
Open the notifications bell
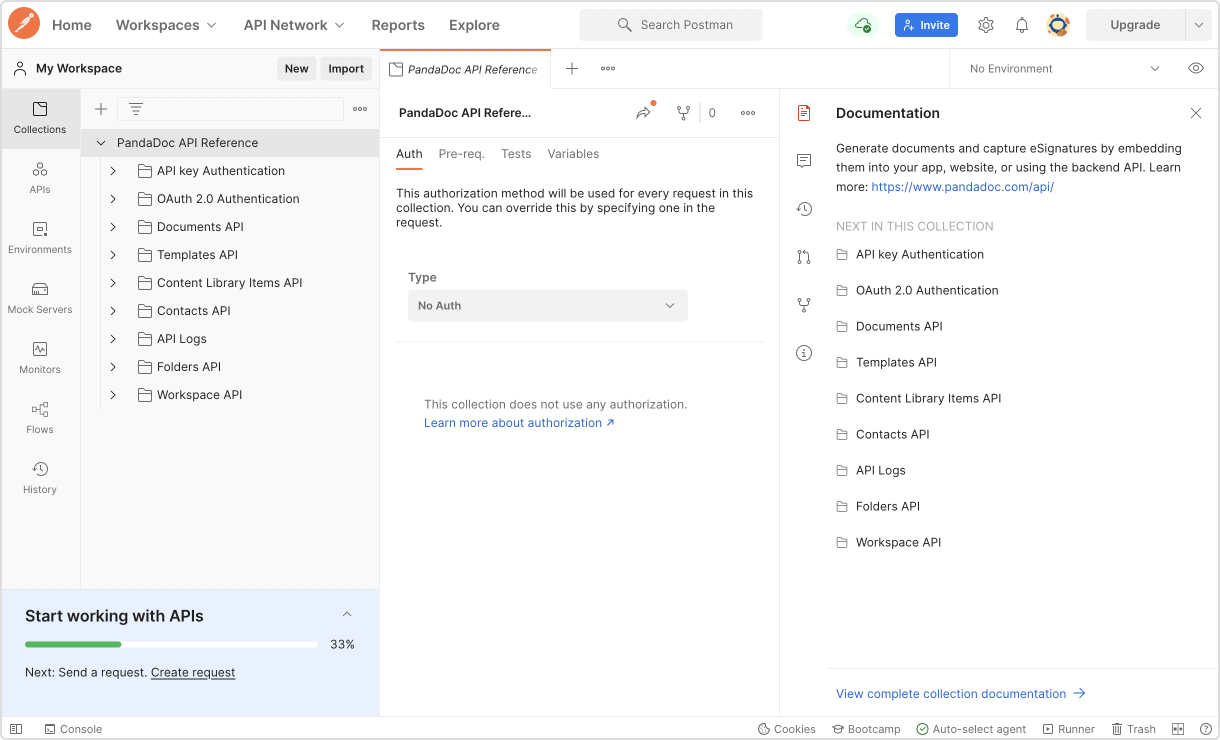tap(1022, 25)
